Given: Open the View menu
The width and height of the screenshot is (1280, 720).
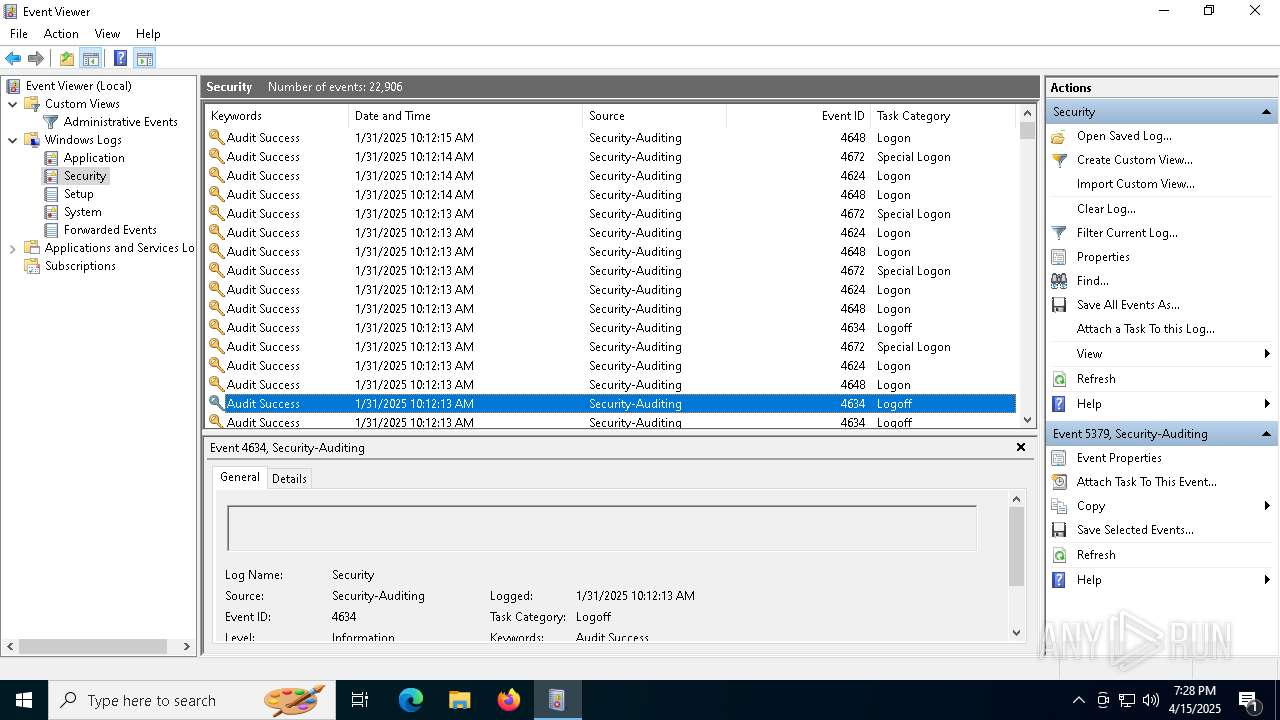Looking at the screenshot, I should [x=107, y=34].
